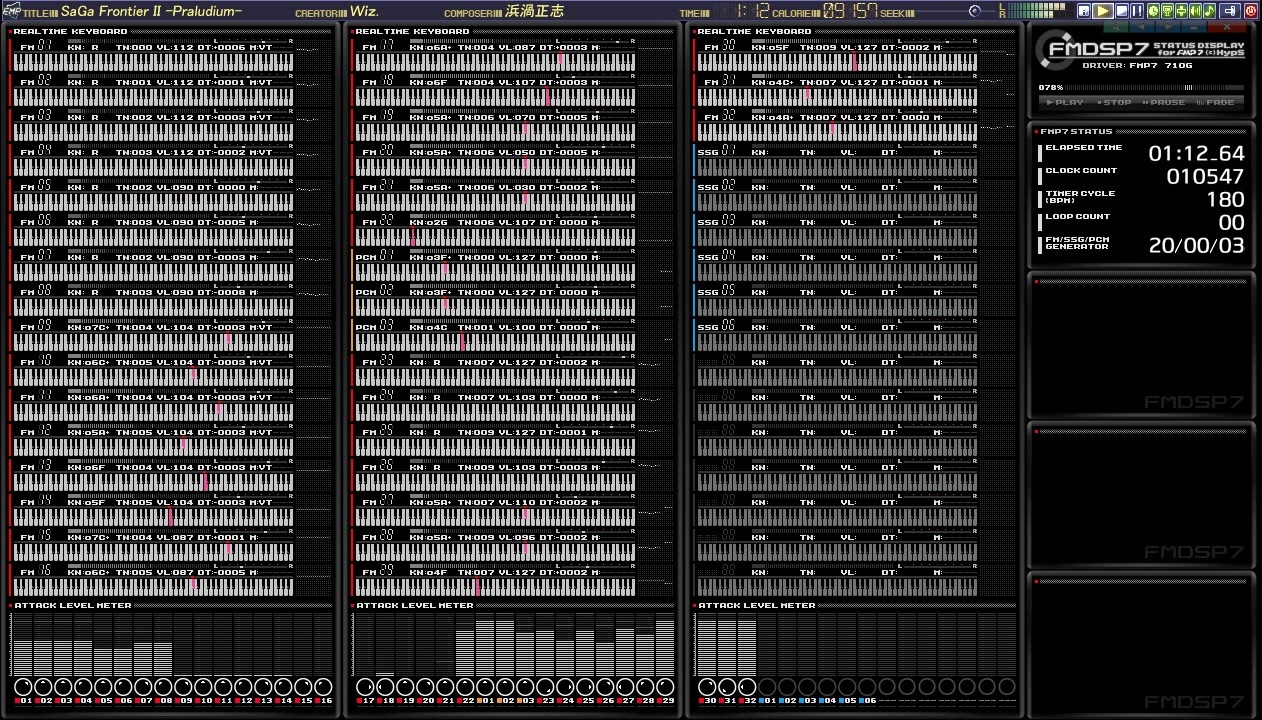Image resolution: width=1262 pixels, height=720 pixels.
Task: Click generator value 20/00/03
Action: point(1196,246)
